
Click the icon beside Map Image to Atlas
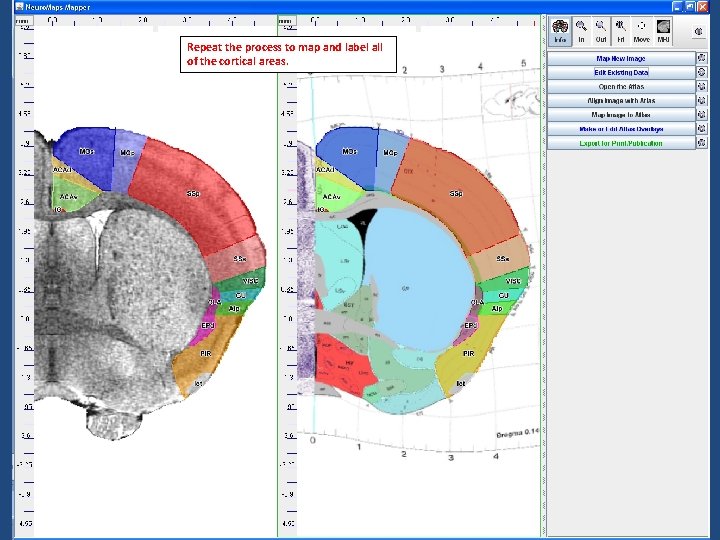[x=702, y=115]
